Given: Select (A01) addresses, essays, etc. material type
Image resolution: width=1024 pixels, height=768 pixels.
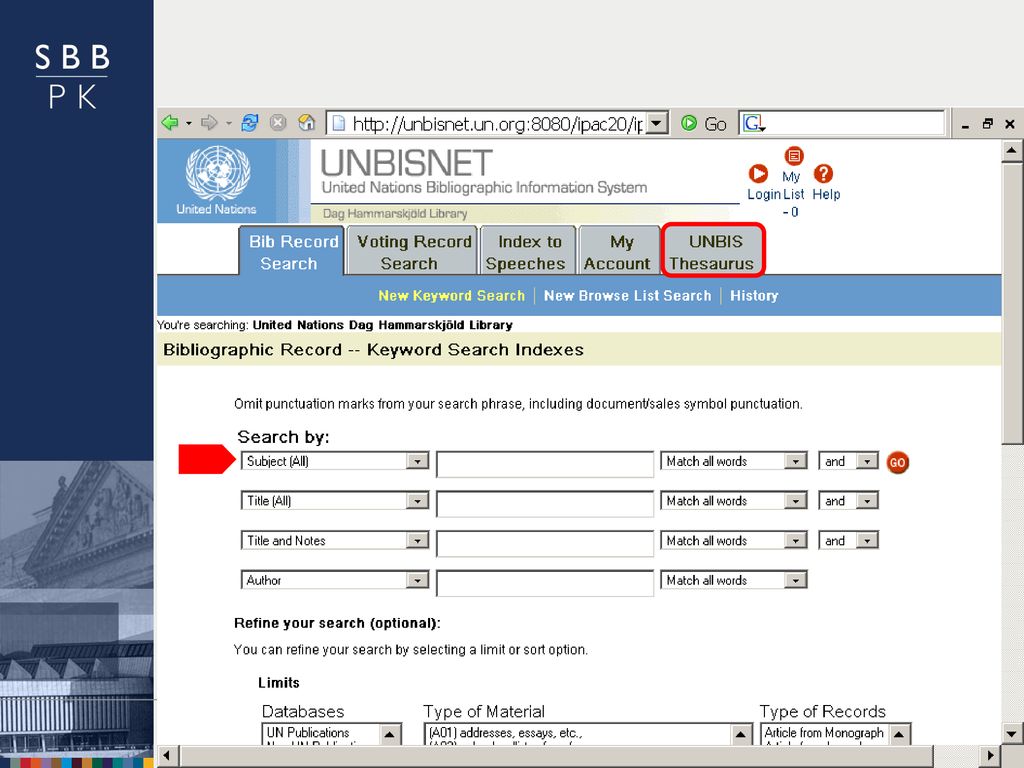Looking at the screenshot, I should point(505,733).
